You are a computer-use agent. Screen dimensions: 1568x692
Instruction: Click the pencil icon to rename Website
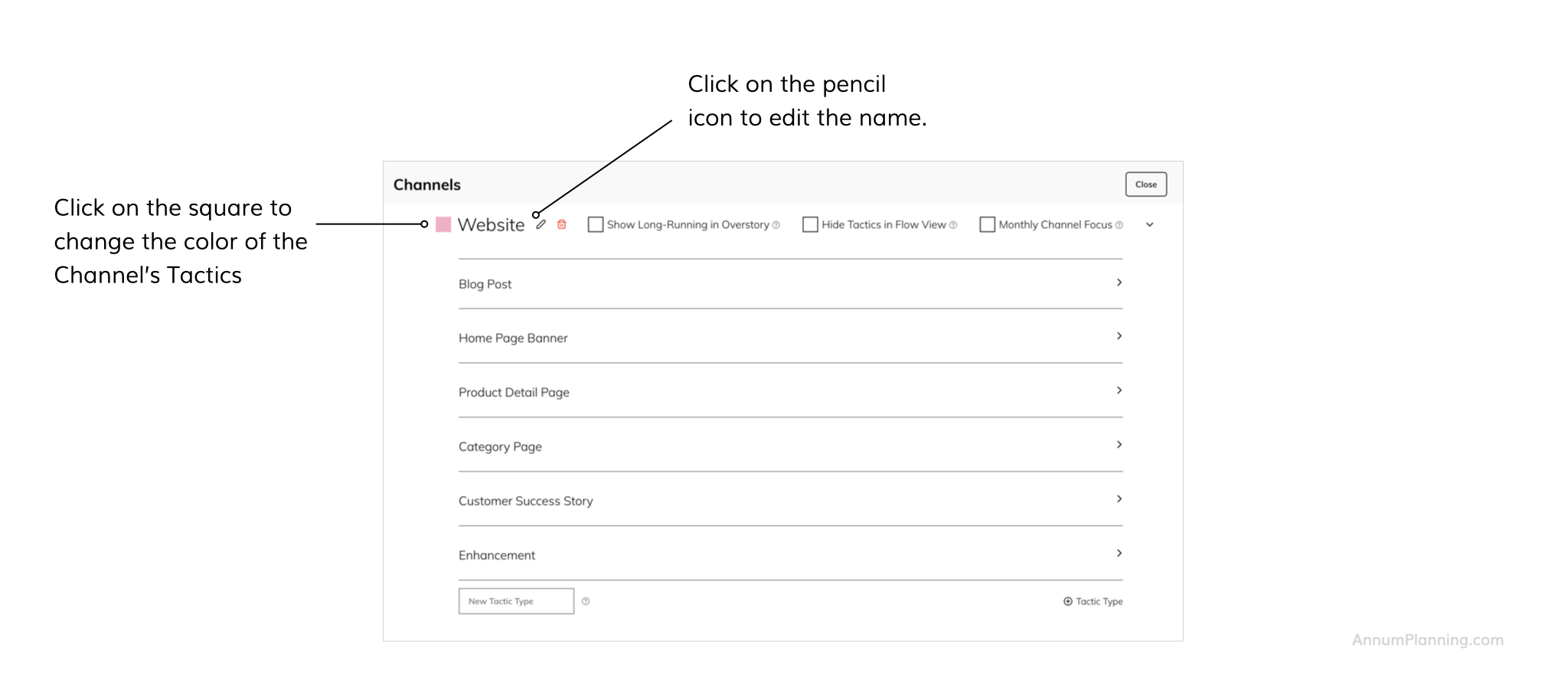click(x=541, y=224)
